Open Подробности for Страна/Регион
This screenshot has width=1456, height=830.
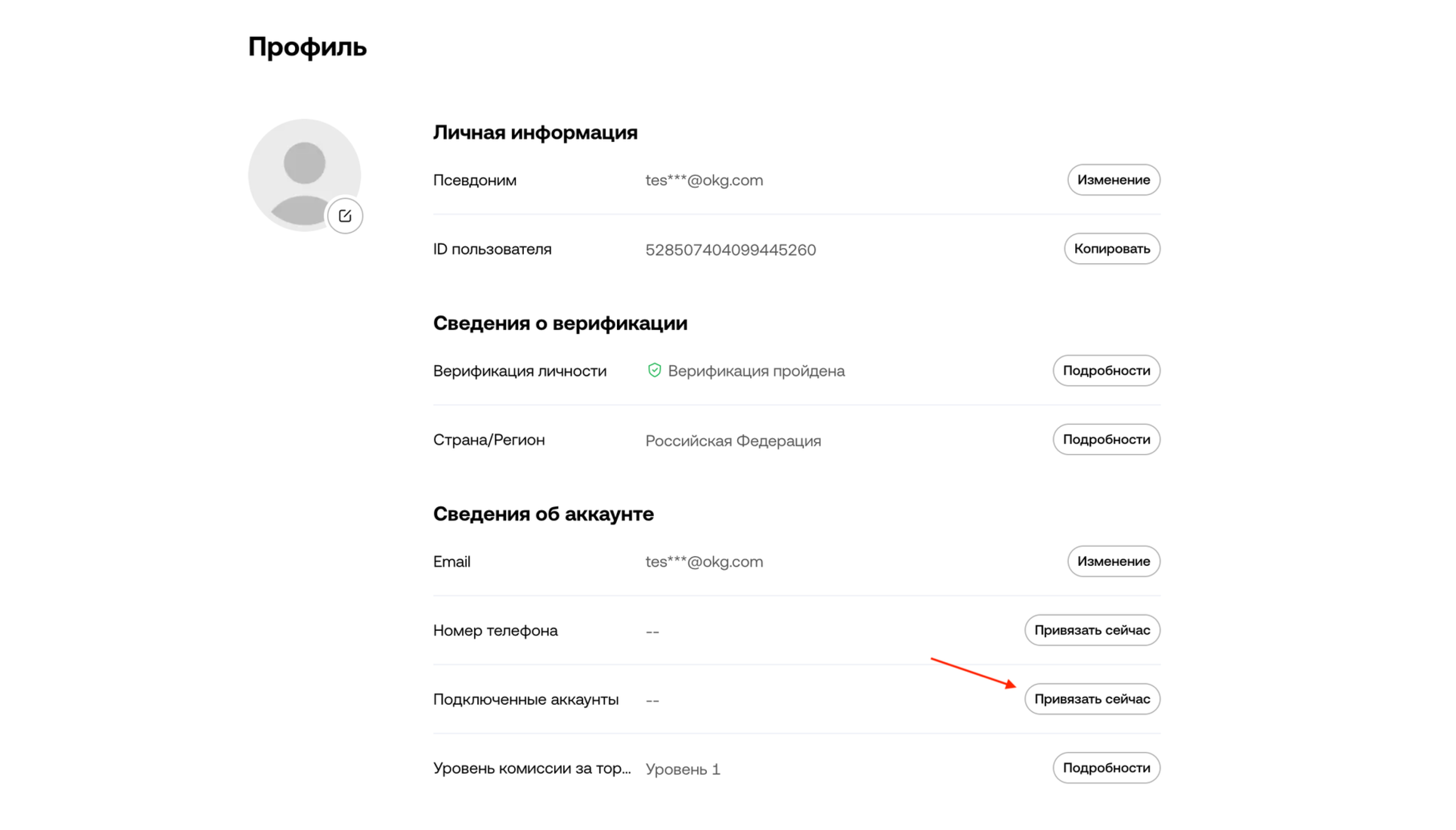[x=1106, y=439]
